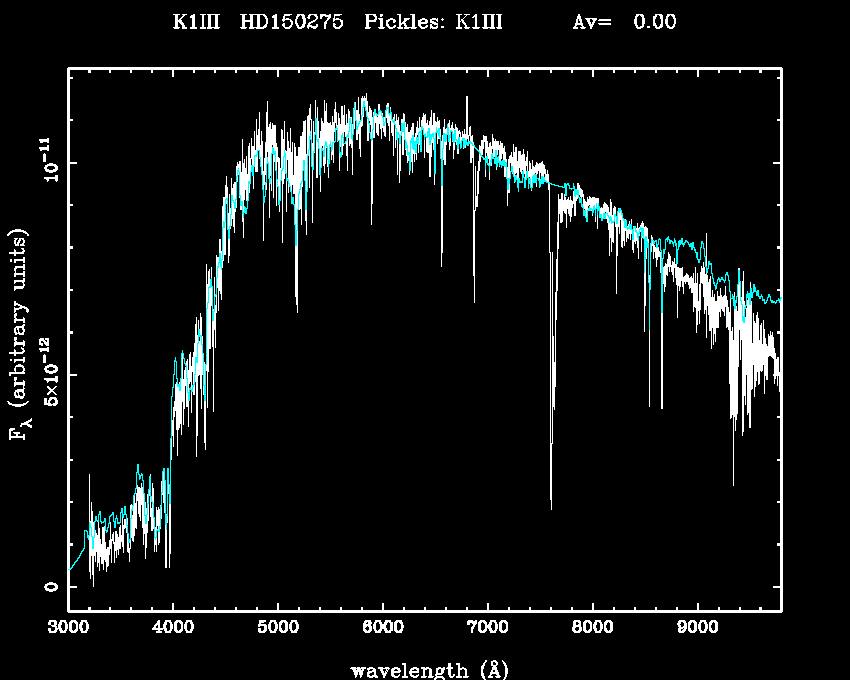
Task: Click the deepest absorption dip near 7600 Å
Action: point(551,505)
